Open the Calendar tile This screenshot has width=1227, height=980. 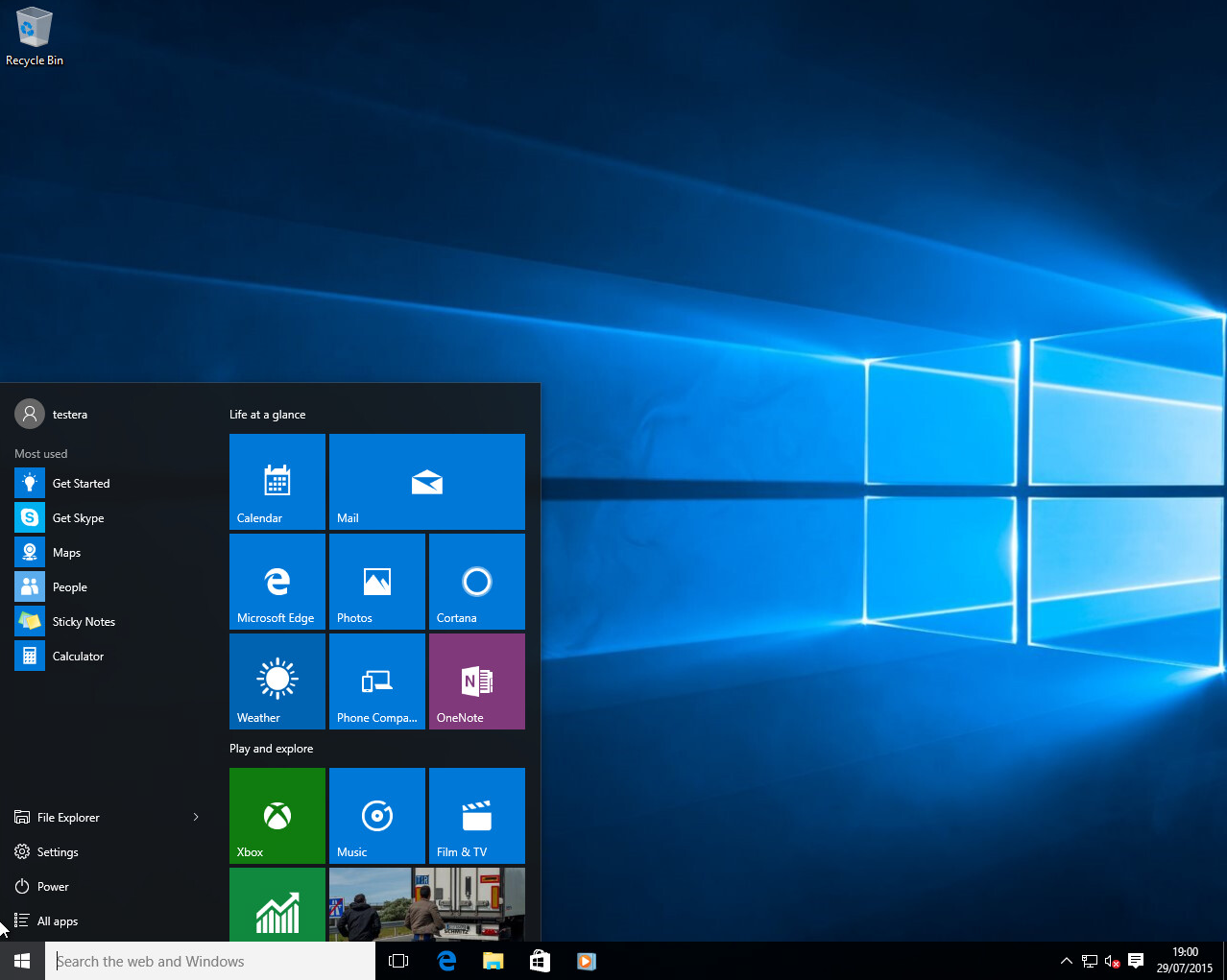pos(277,482)
